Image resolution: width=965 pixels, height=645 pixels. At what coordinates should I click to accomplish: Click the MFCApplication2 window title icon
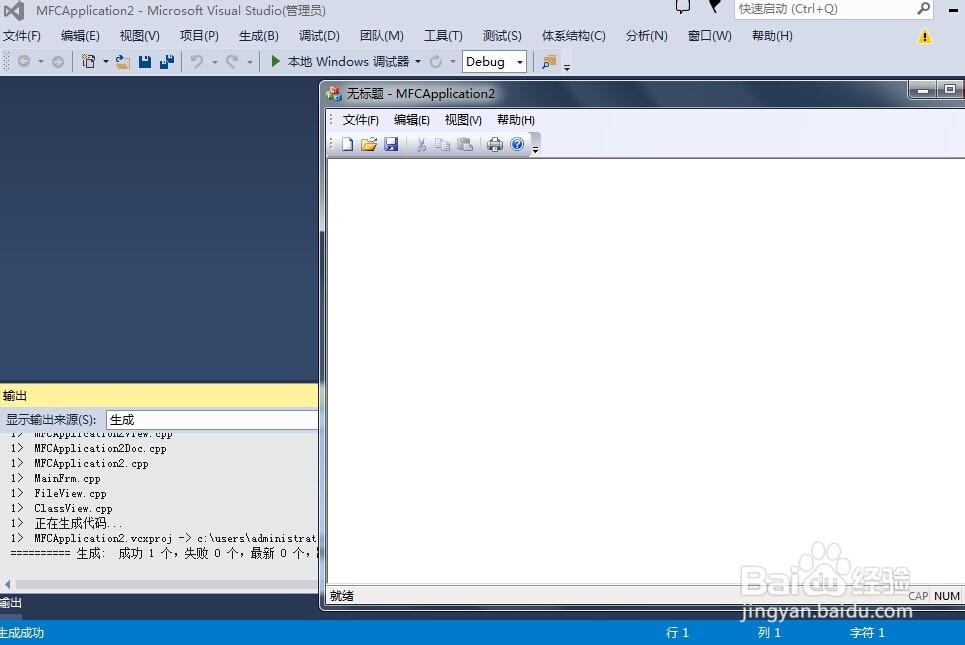pos(334,94)
